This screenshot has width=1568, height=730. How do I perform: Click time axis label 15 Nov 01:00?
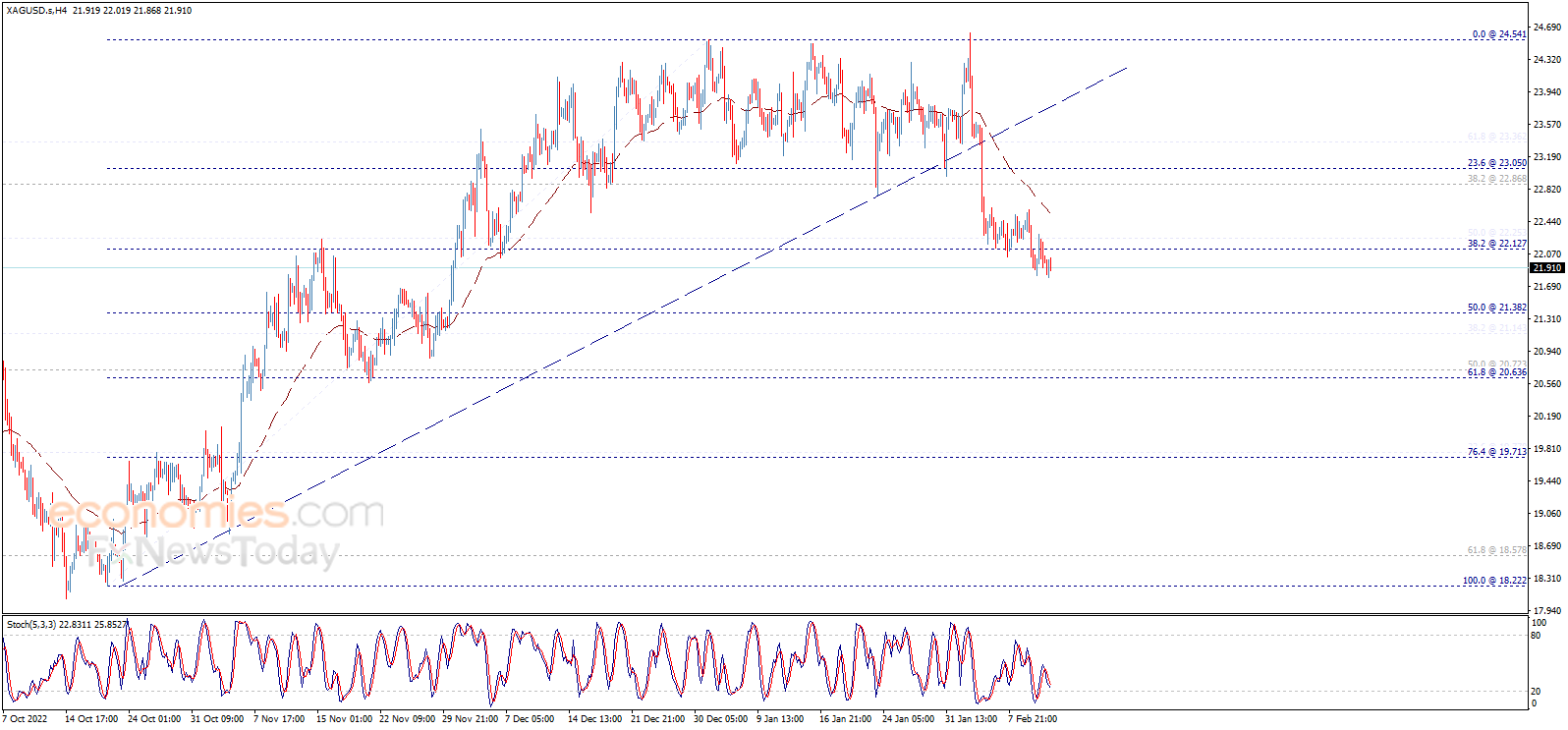344,719
